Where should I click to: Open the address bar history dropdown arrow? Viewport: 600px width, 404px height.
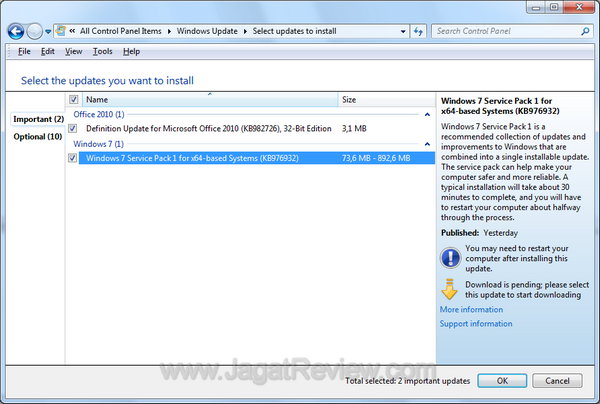[x=402, y=31]
